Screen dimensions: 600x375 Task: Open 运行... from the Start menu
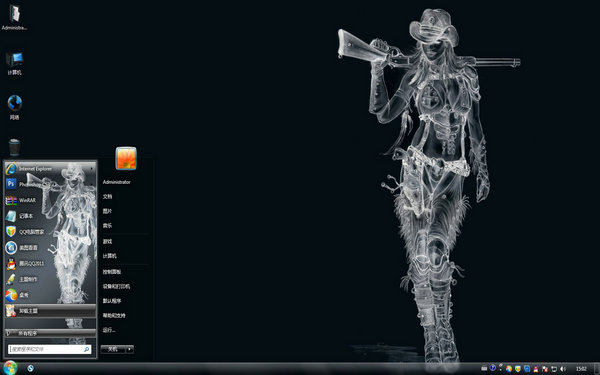pos(109,330)
